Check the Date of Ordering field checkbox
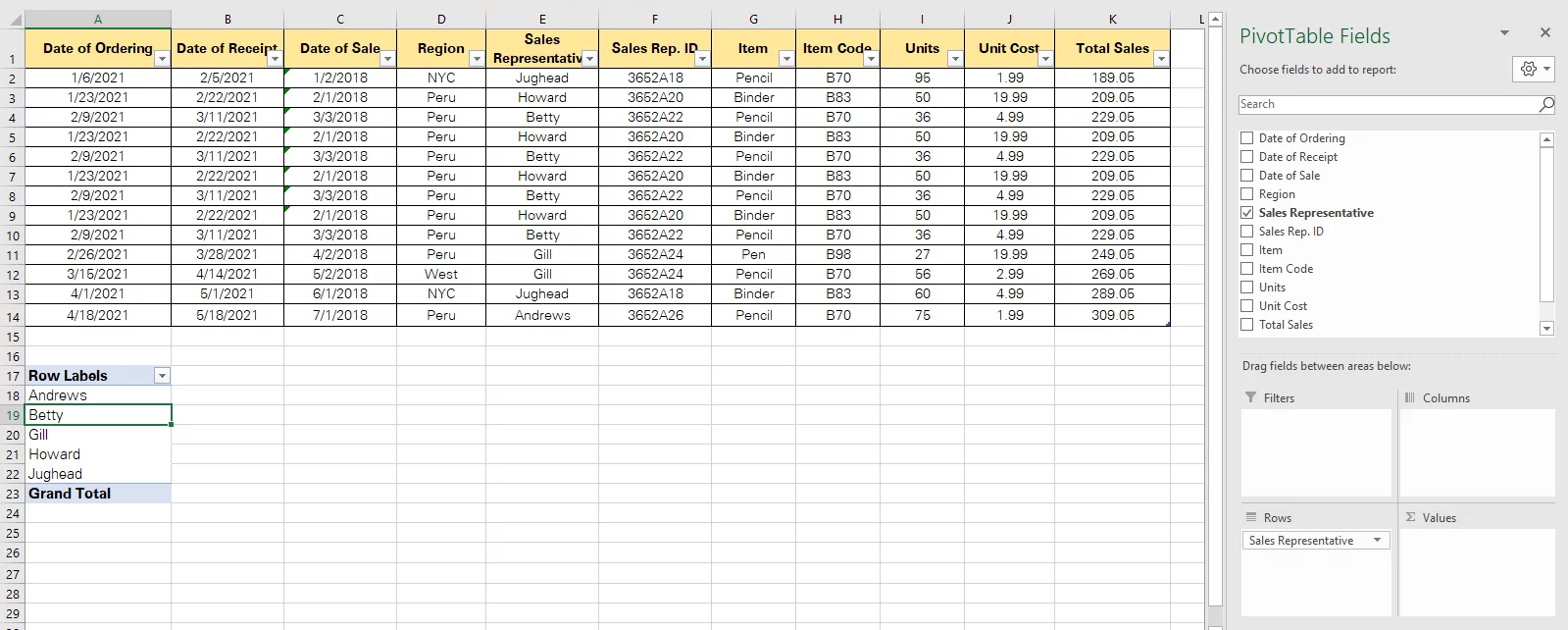The height and width of the screenshot is (630, 1568). coord(1246,137)
